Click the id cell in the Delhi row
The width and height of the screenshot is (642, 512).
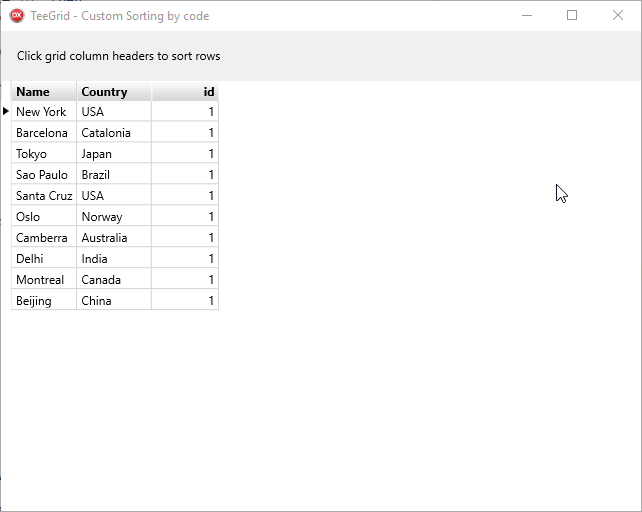coord(185,258)
